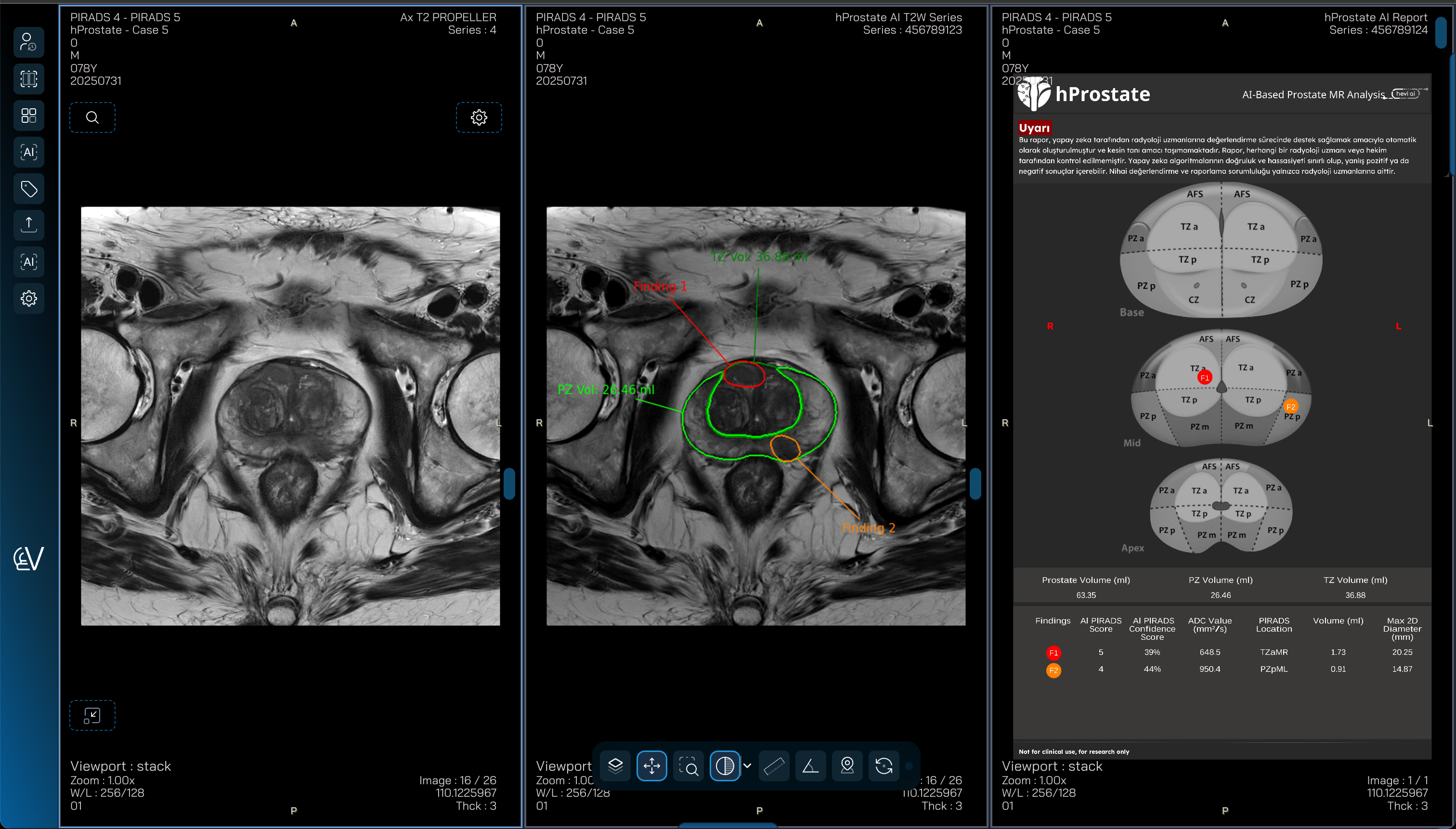Toggle the window/level contrast tool

724,766
